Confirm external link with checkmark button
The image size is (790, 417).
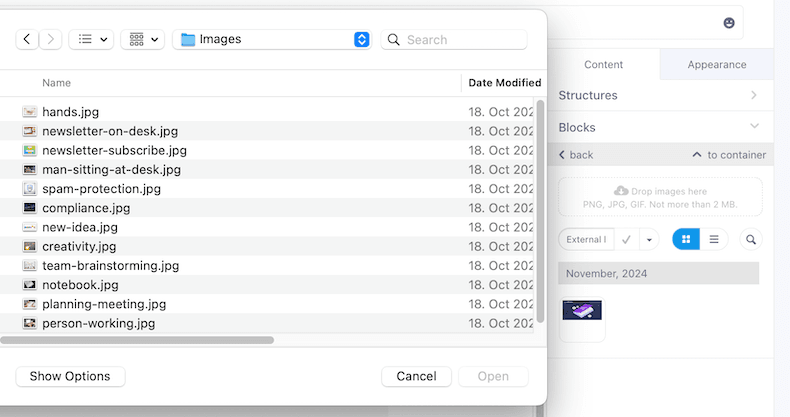click(x=627, y=239)
